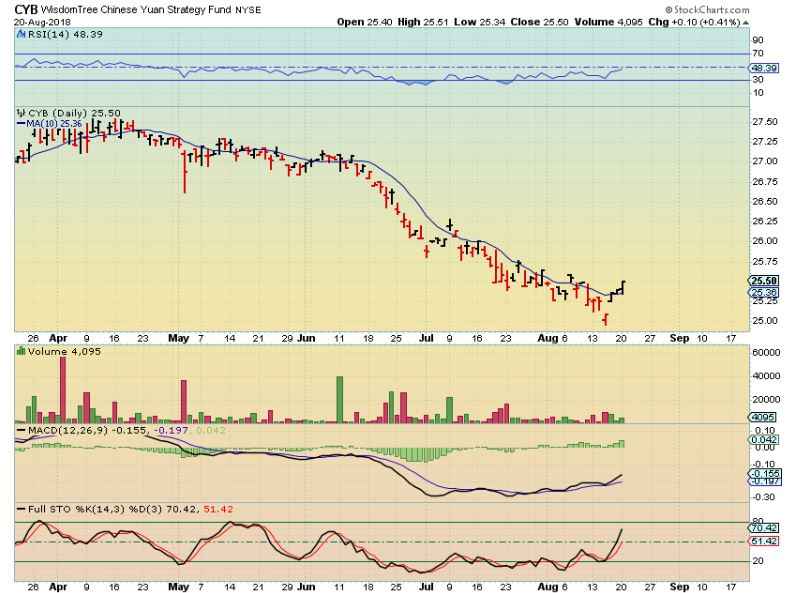811x593 pixels.
Task: Click the CYB (Daily) 25.50 panel label
Action: [74, 113]
